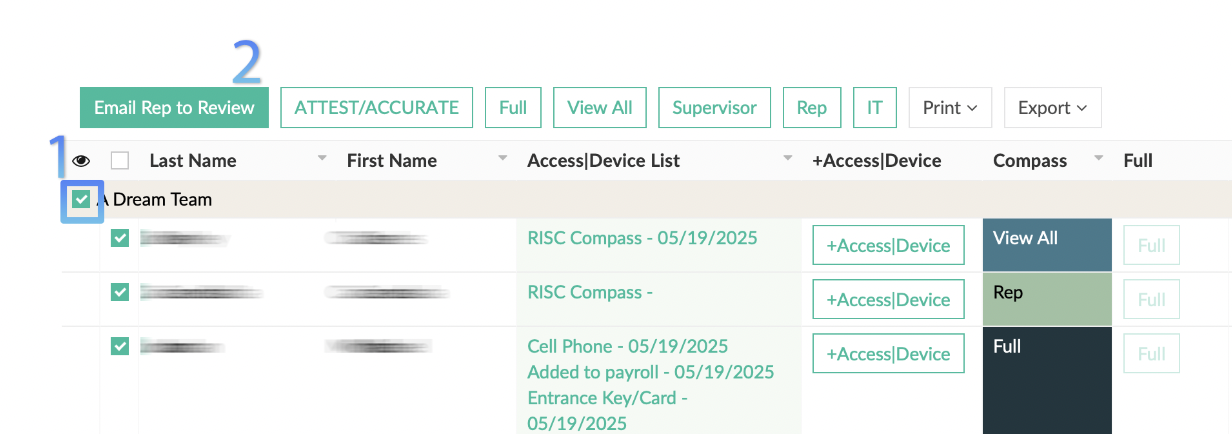Uncheck the Cell Phone row checkbox
This screenshot has height=434, width=1232.
[x=120, y=346]
